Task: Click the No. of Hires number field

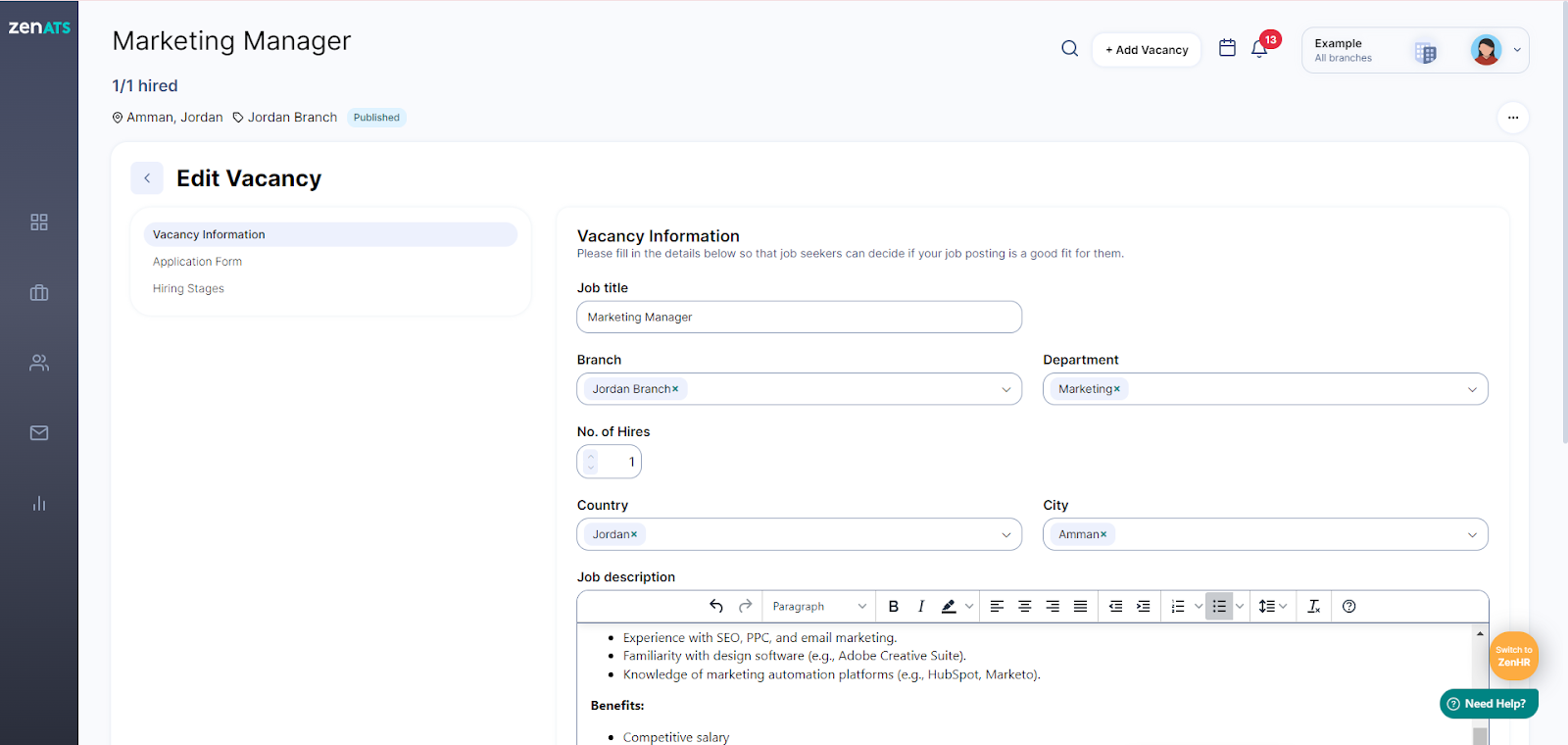Action: pos(609,462)
